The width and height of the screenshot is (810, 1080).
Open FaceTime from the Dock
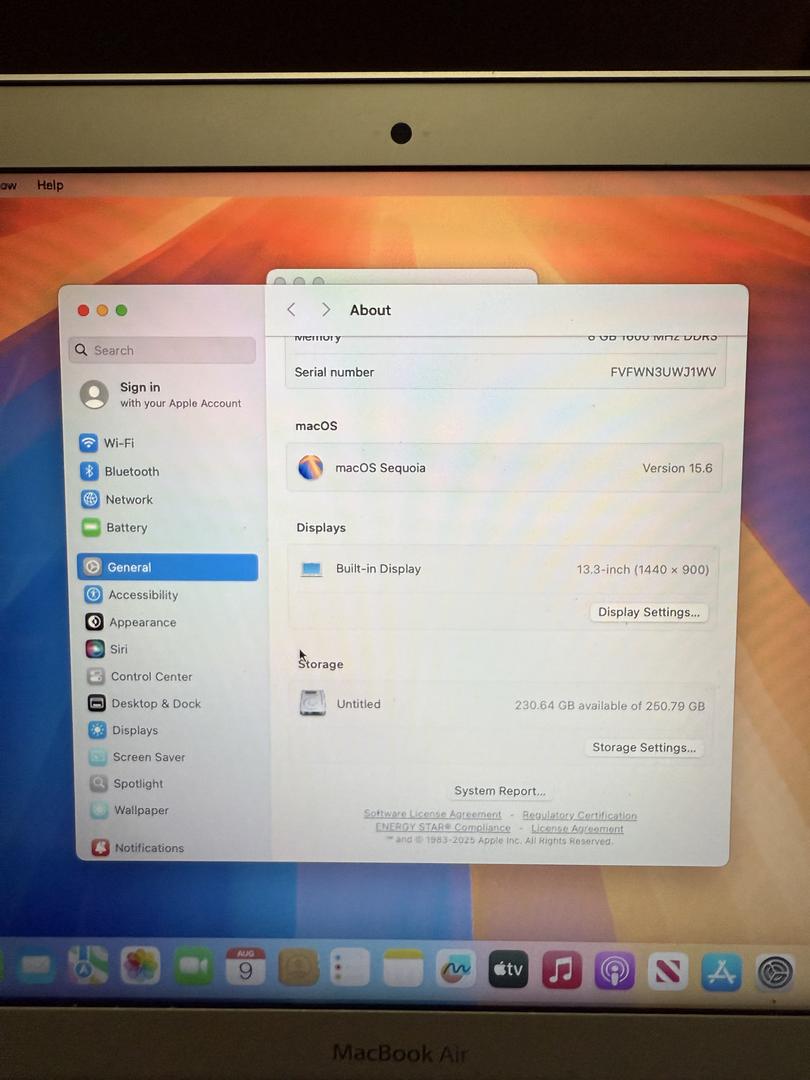click(x=194, y=966)
